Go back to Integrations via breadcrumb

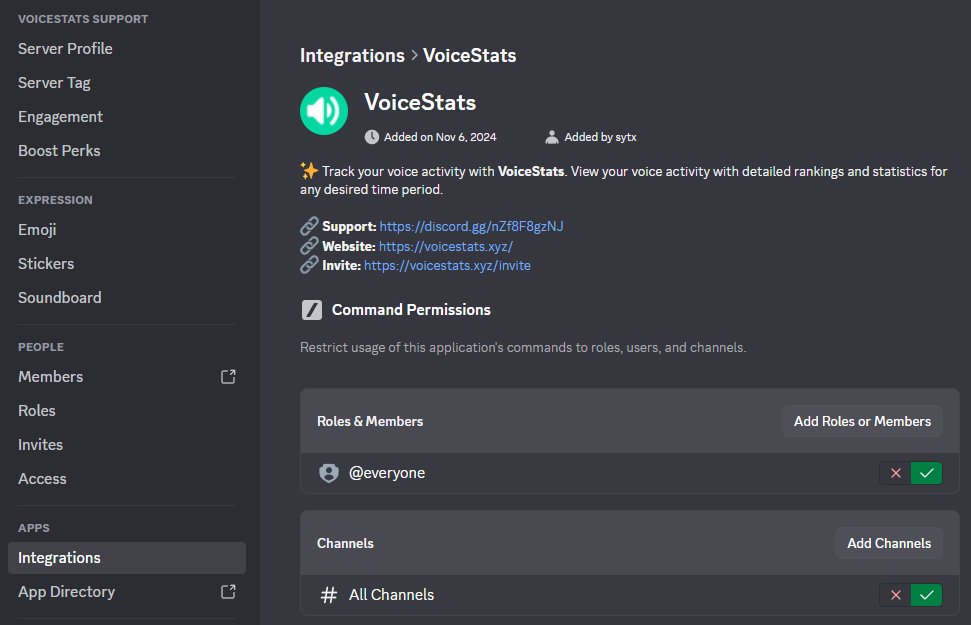(352, 56)
